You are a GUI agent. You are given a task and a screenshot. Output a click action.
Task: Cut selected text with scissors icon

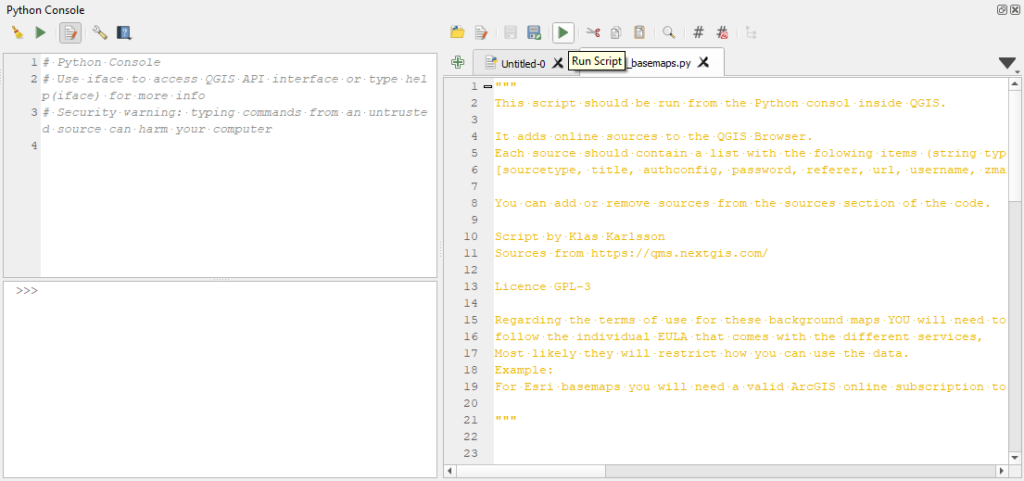point(593,33)
